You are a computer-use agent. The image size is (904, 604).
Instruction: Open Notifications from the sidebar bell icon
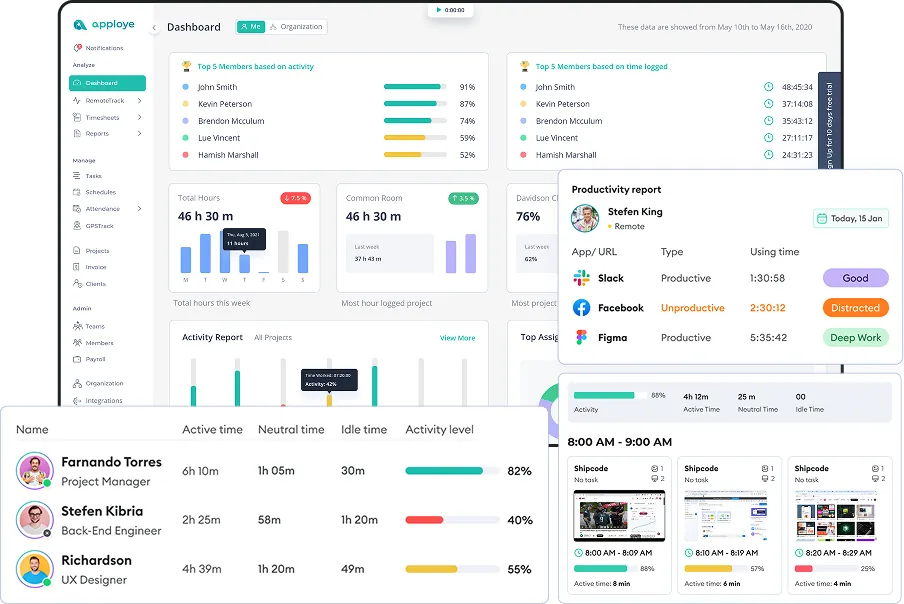pos(78,48)
